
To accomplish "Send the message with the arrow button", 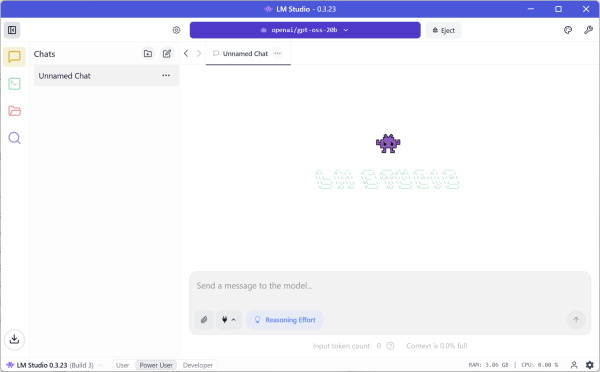I will click(576, 320).
